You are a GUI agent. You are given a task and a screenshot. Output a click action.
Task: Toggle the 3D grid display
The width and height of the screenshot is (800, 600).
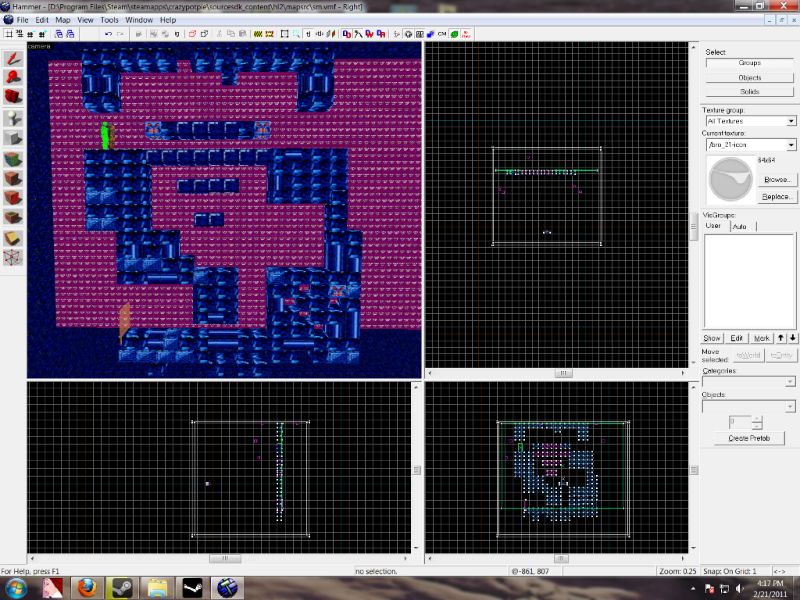(x=20, y=34)
